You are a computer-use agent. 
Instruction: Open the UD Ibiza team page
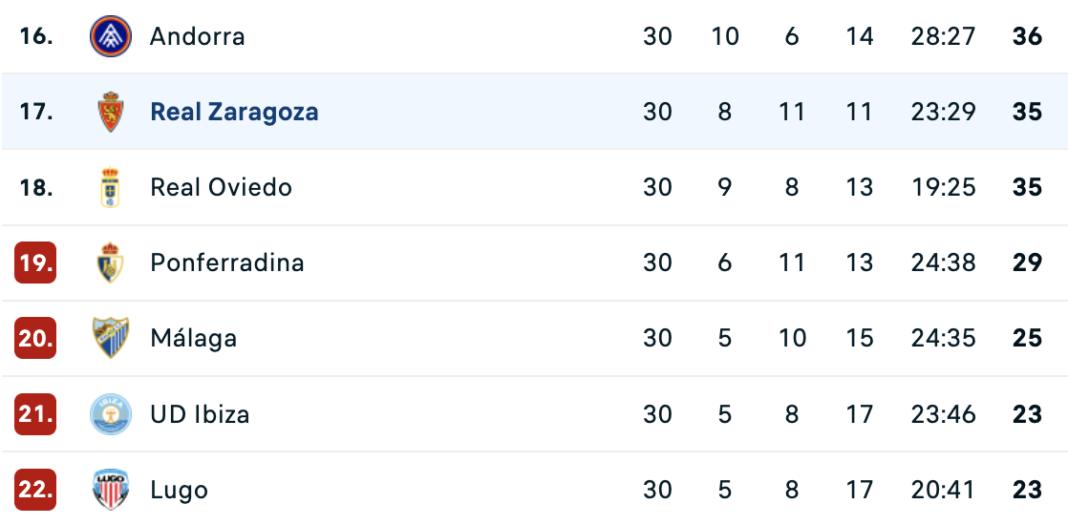200,414
